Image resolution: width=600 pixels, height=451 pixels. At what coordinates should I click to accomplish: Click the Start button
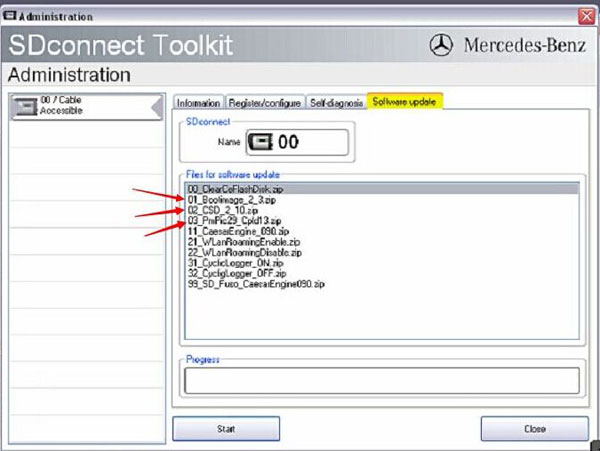tap(226, 428)
